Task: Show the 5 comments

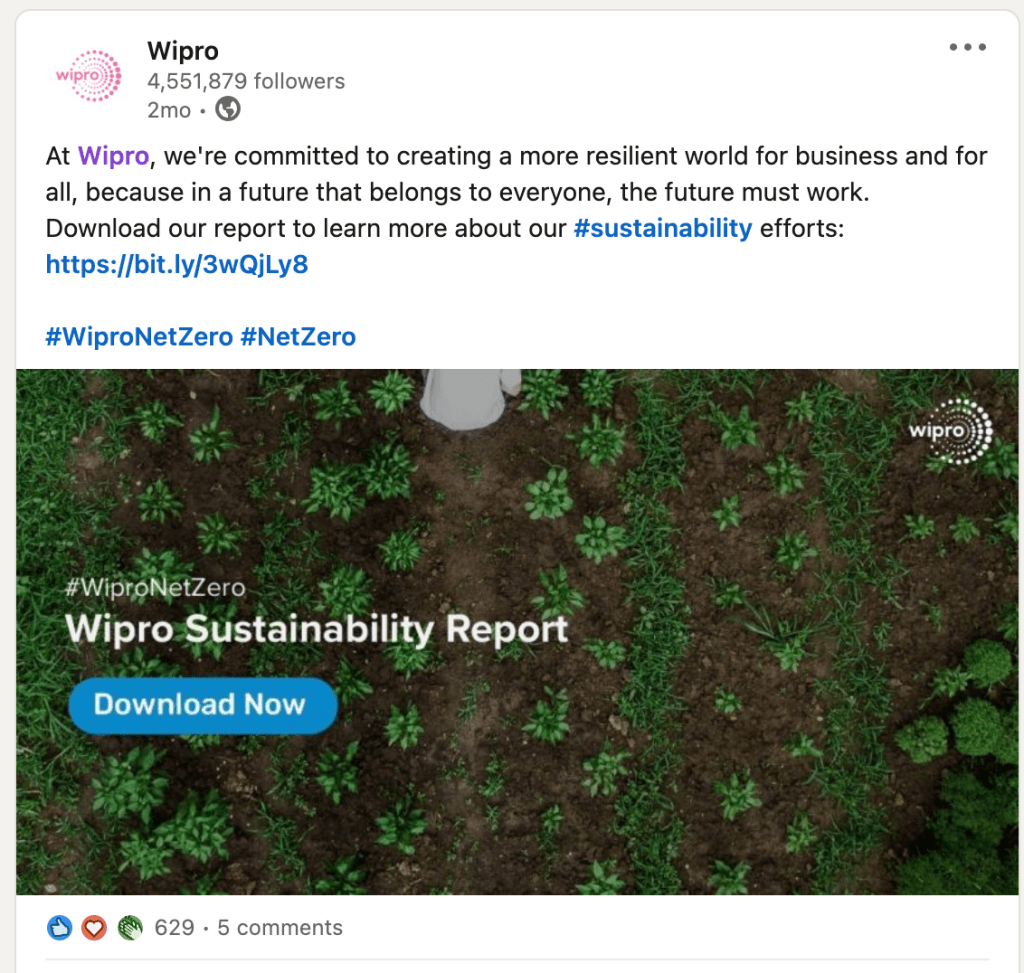Action: click(x=280, y=928)
